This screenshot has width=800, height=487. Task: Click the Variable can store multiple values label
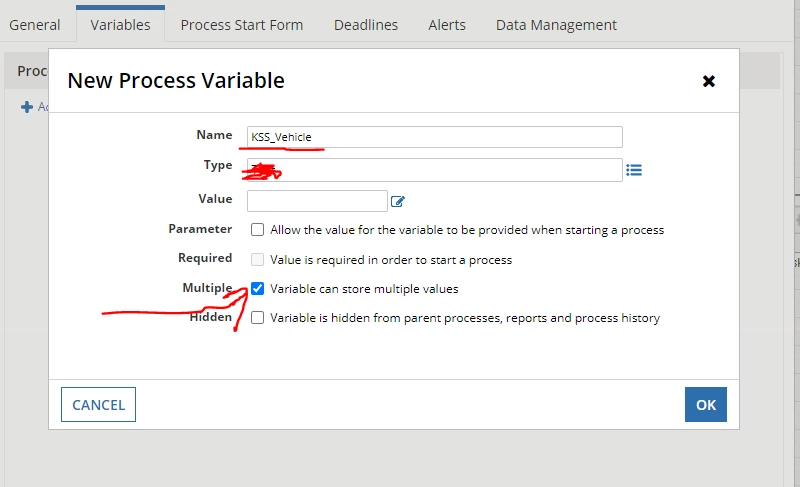coord(364,289)
